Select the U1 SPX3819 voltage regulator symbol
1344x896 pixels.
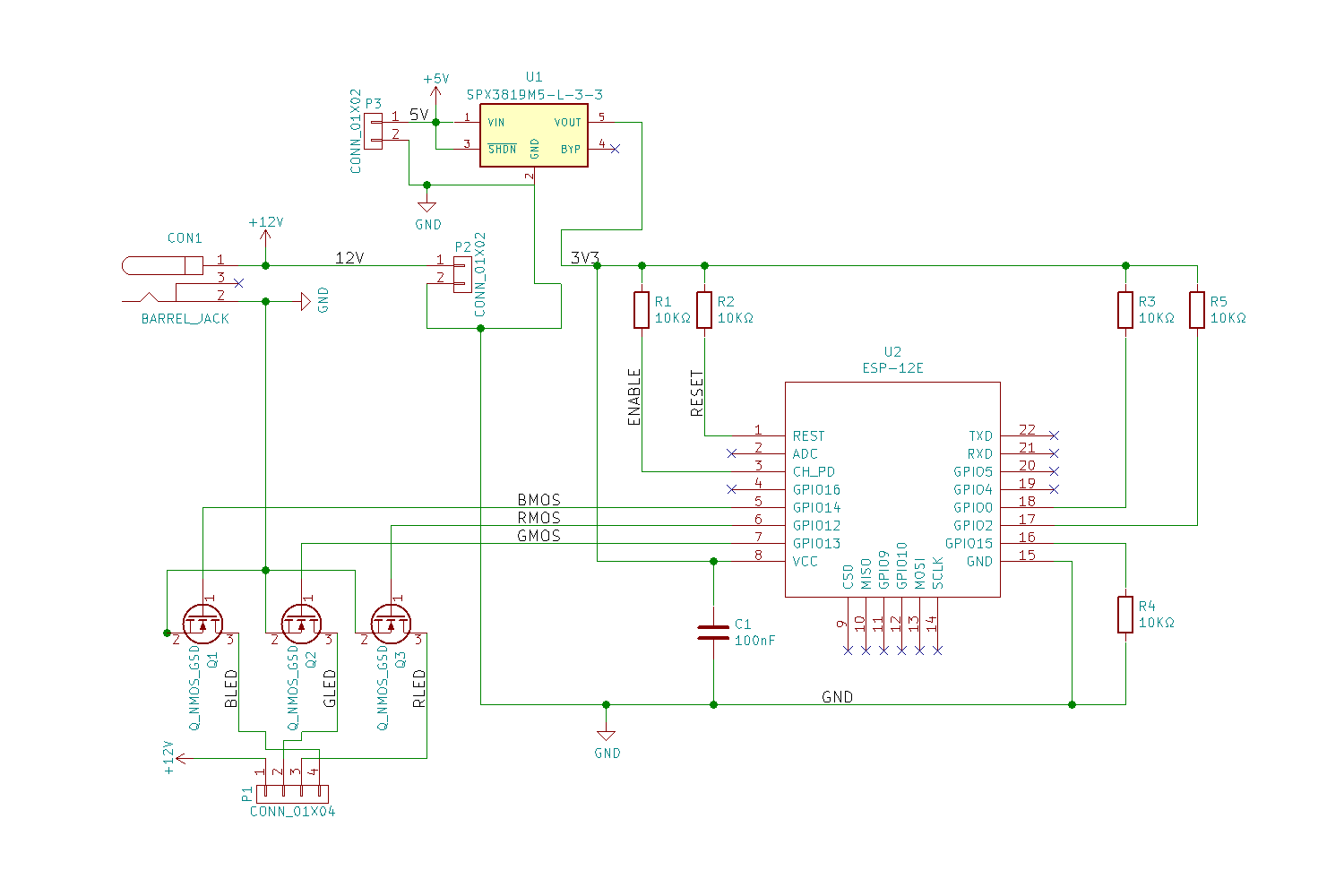pos(533,134)
